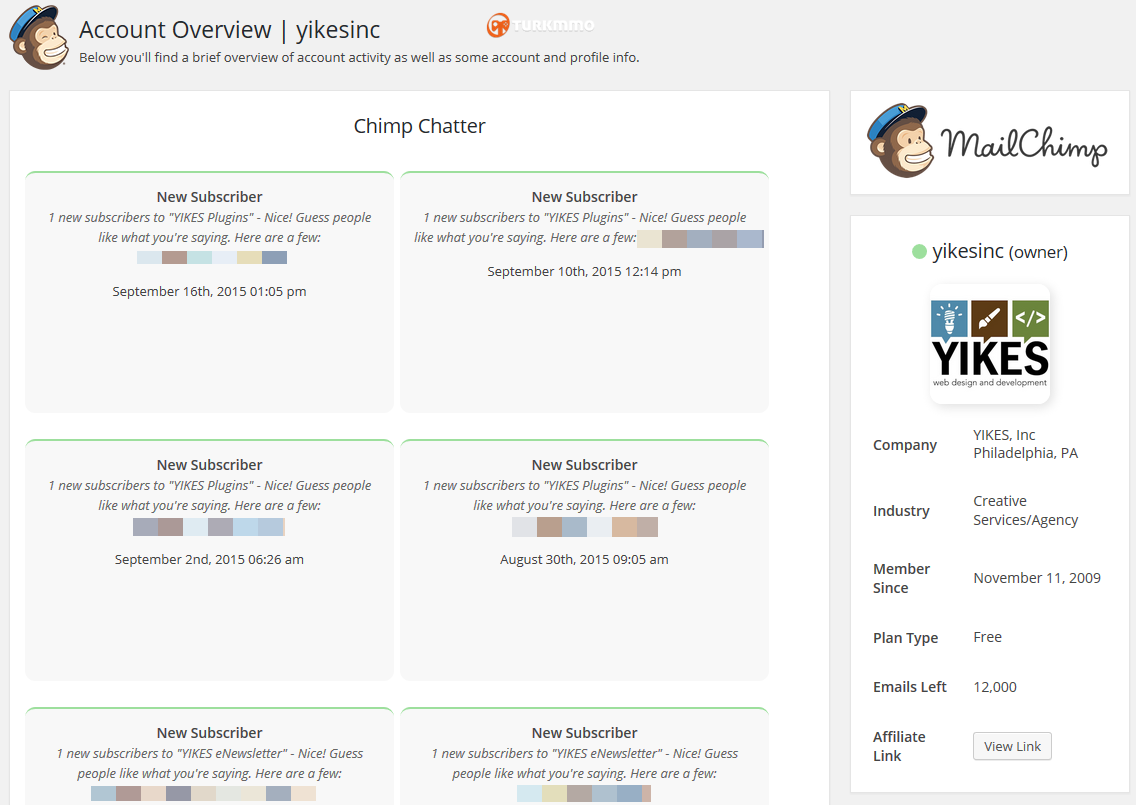The width and height of the screenshot is (1136, 805).
Task: Select the 'Free' plan type value
Action: coord(987,637)
